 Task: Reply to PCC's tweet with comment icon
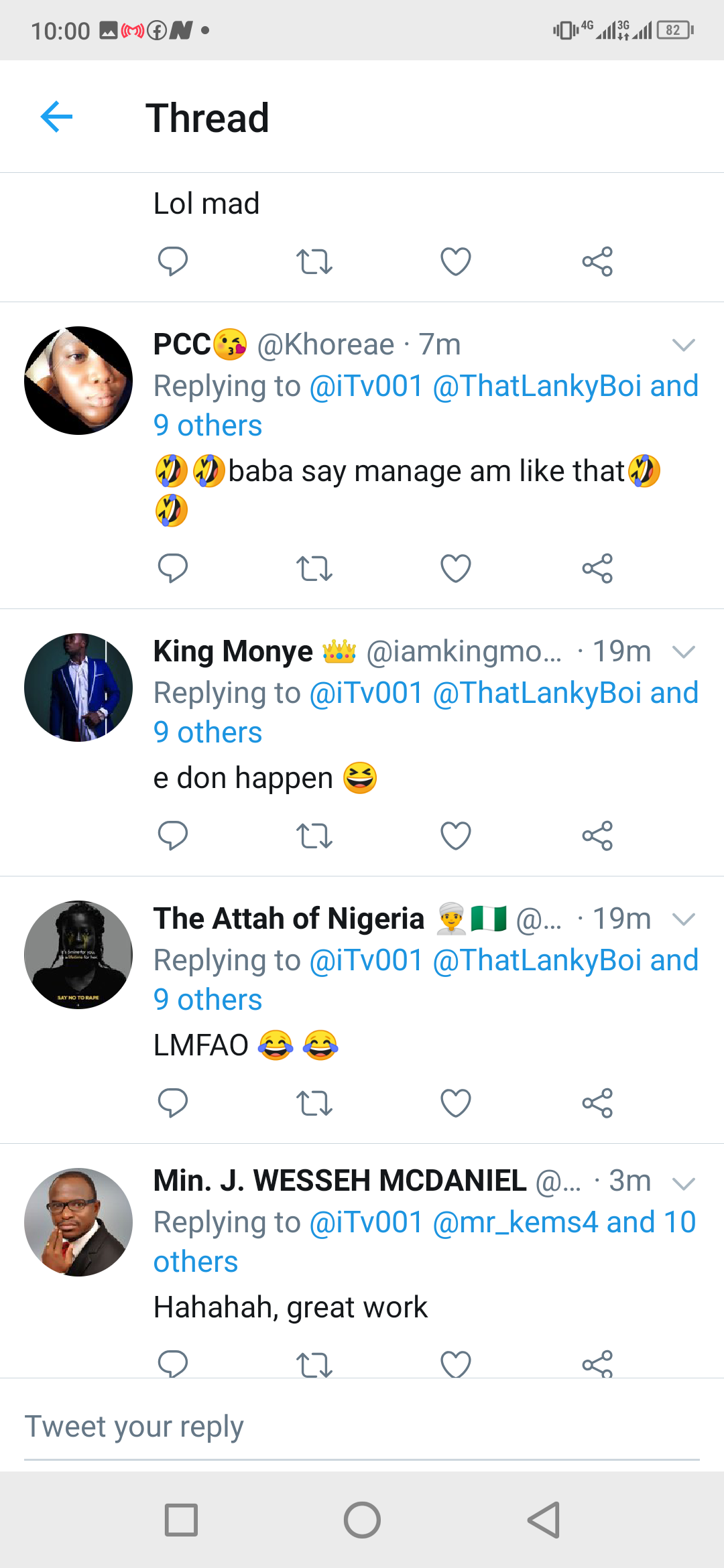(x=172, y=568)
